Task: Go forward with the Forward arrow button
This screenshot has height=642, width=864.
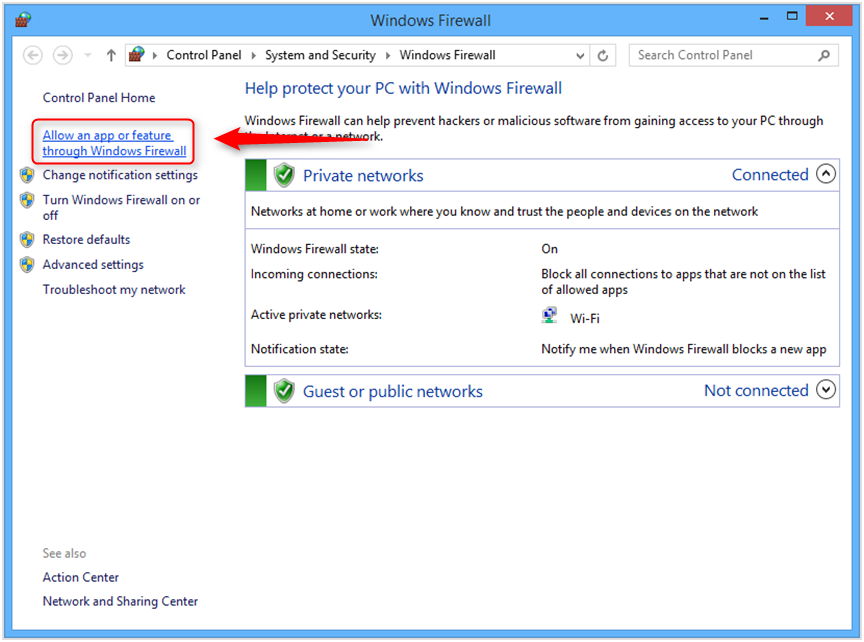Action: click(x=62, y=55)
